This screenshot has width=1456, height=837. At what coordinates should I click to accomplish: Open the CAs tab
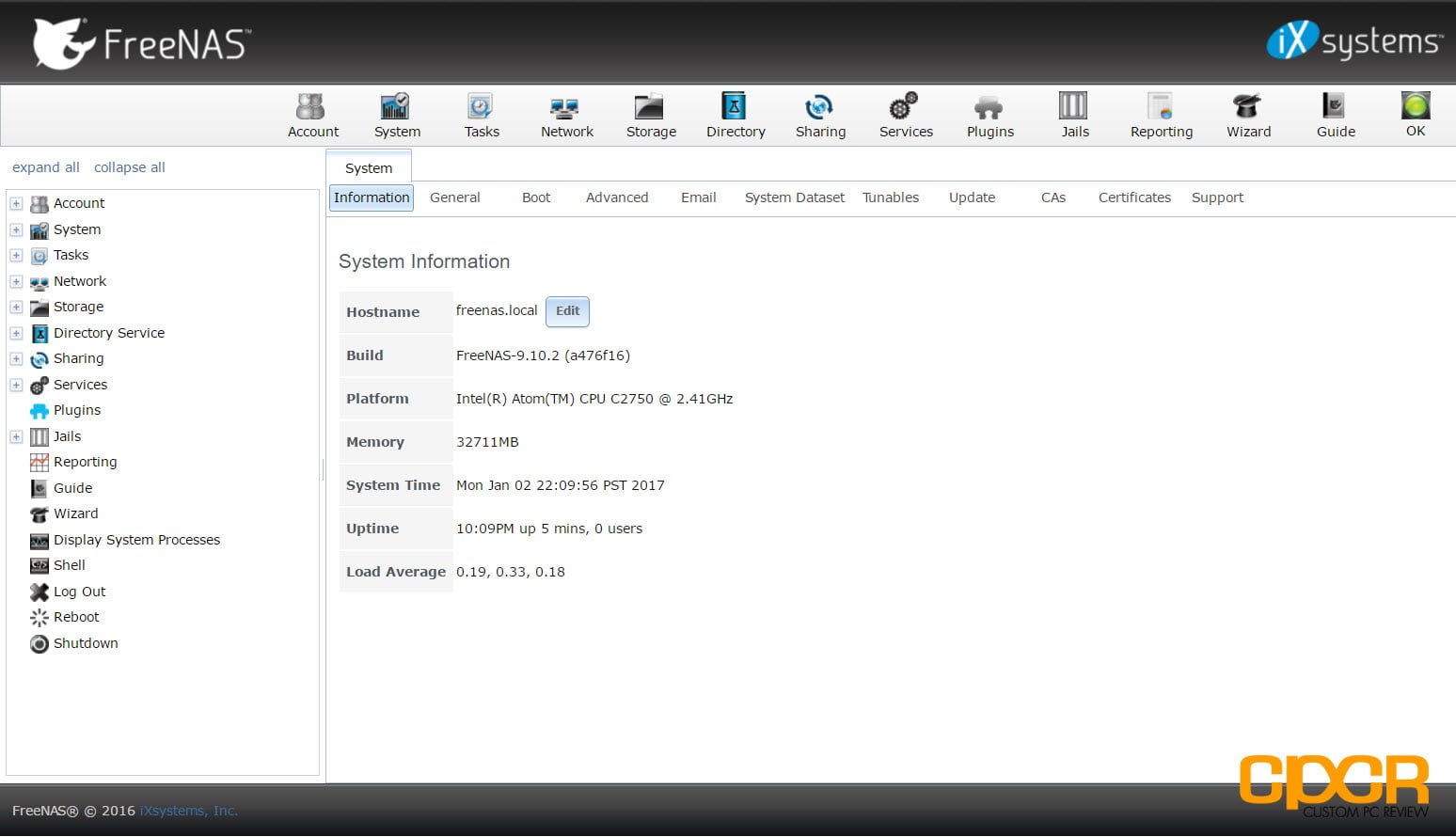coord(1053,197)
